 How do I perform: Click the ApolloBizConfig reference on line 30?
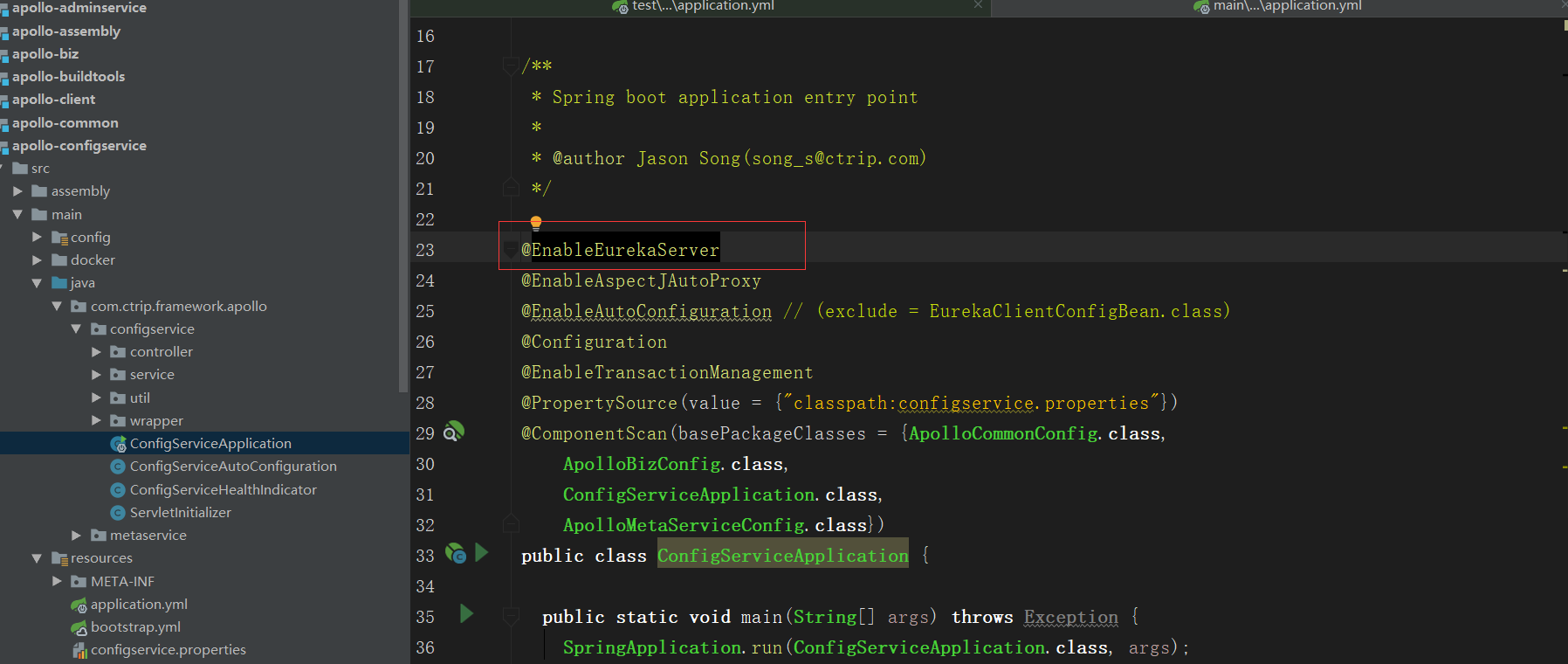[643, 464]
